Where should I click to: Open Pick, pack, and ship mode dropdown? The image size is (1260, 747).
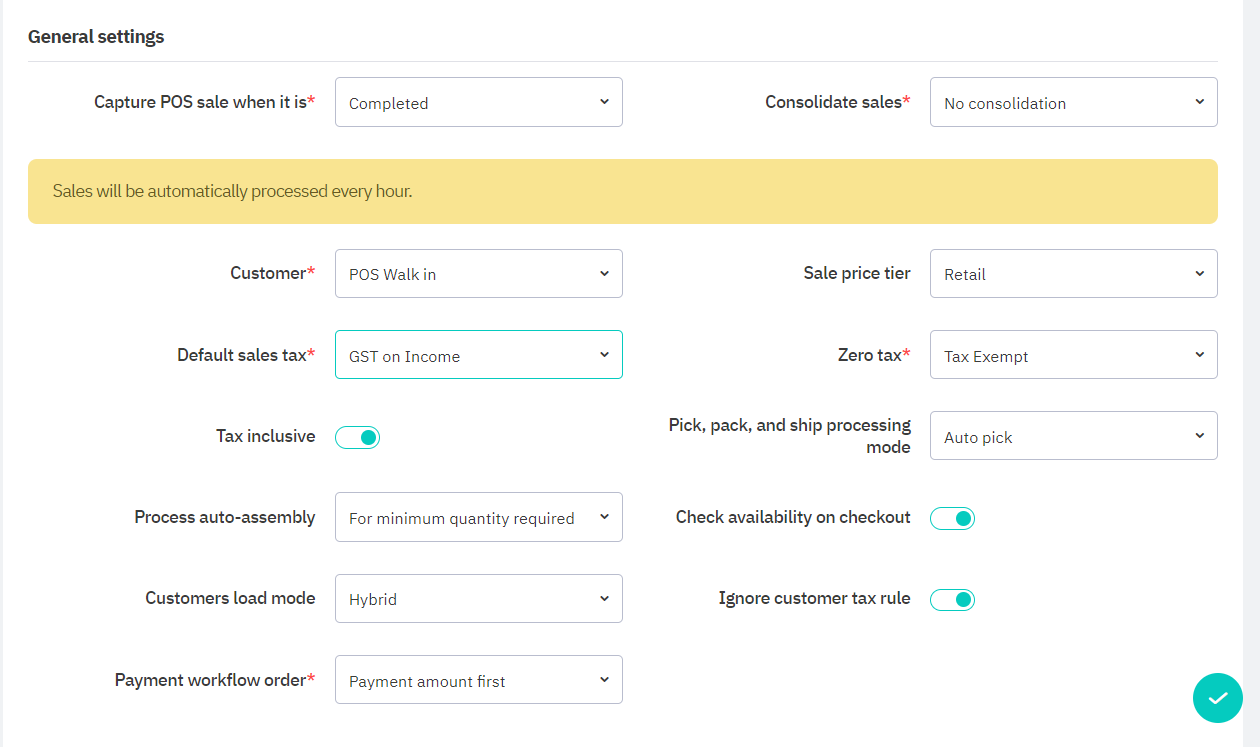tap(1073, 436)
